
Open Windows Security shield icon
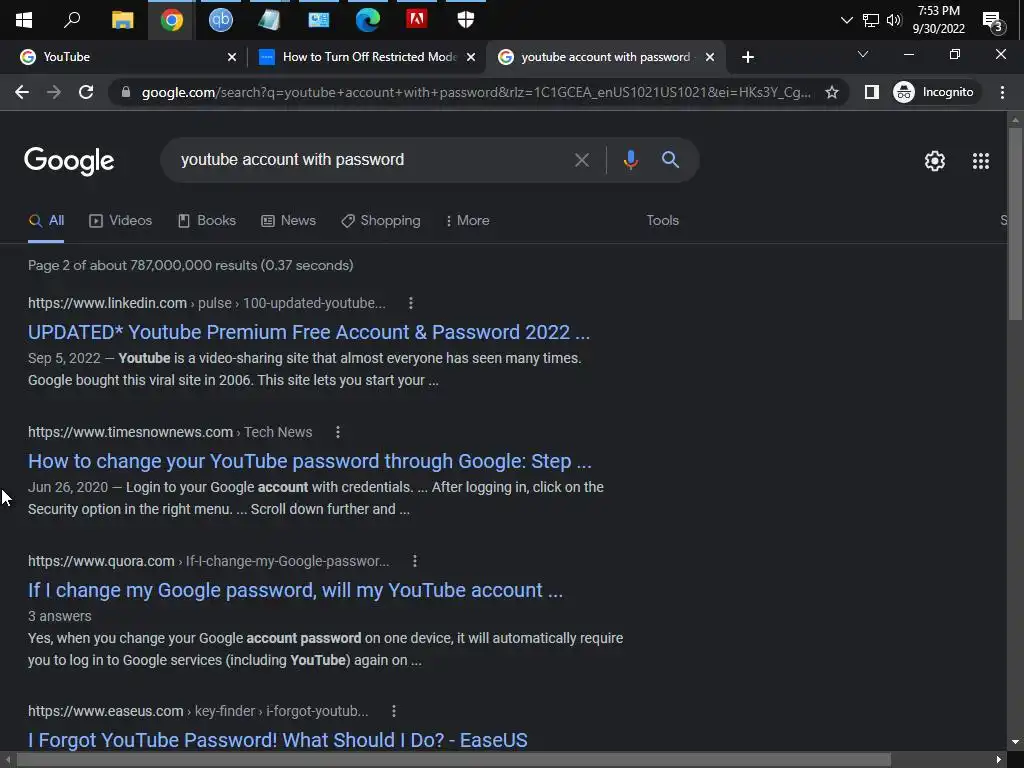tap(466, 20)
